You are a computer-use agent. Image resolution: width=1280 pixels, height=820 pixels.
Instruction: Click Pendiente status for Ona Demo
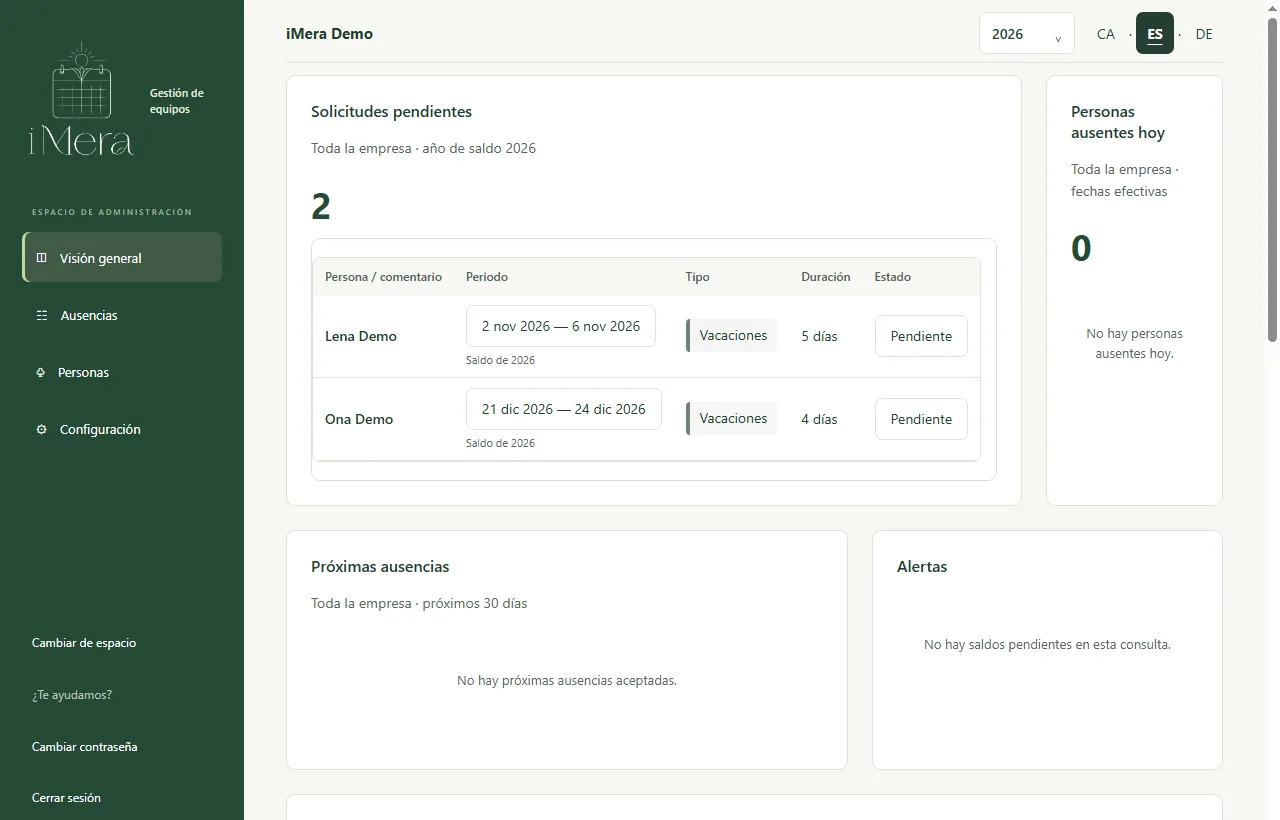tap(921, 419)
